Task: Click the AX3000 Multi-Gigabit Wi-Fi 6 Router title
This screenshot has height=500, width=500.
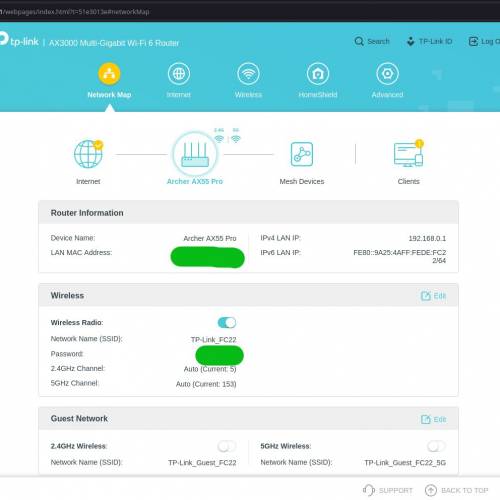Action: (x=114, y=43)
